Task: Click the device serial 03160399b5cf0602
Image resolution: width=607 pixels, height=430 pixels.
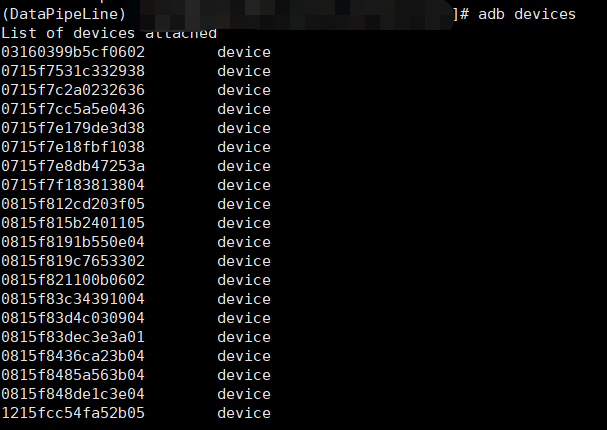Action: (x=73, y=52)
